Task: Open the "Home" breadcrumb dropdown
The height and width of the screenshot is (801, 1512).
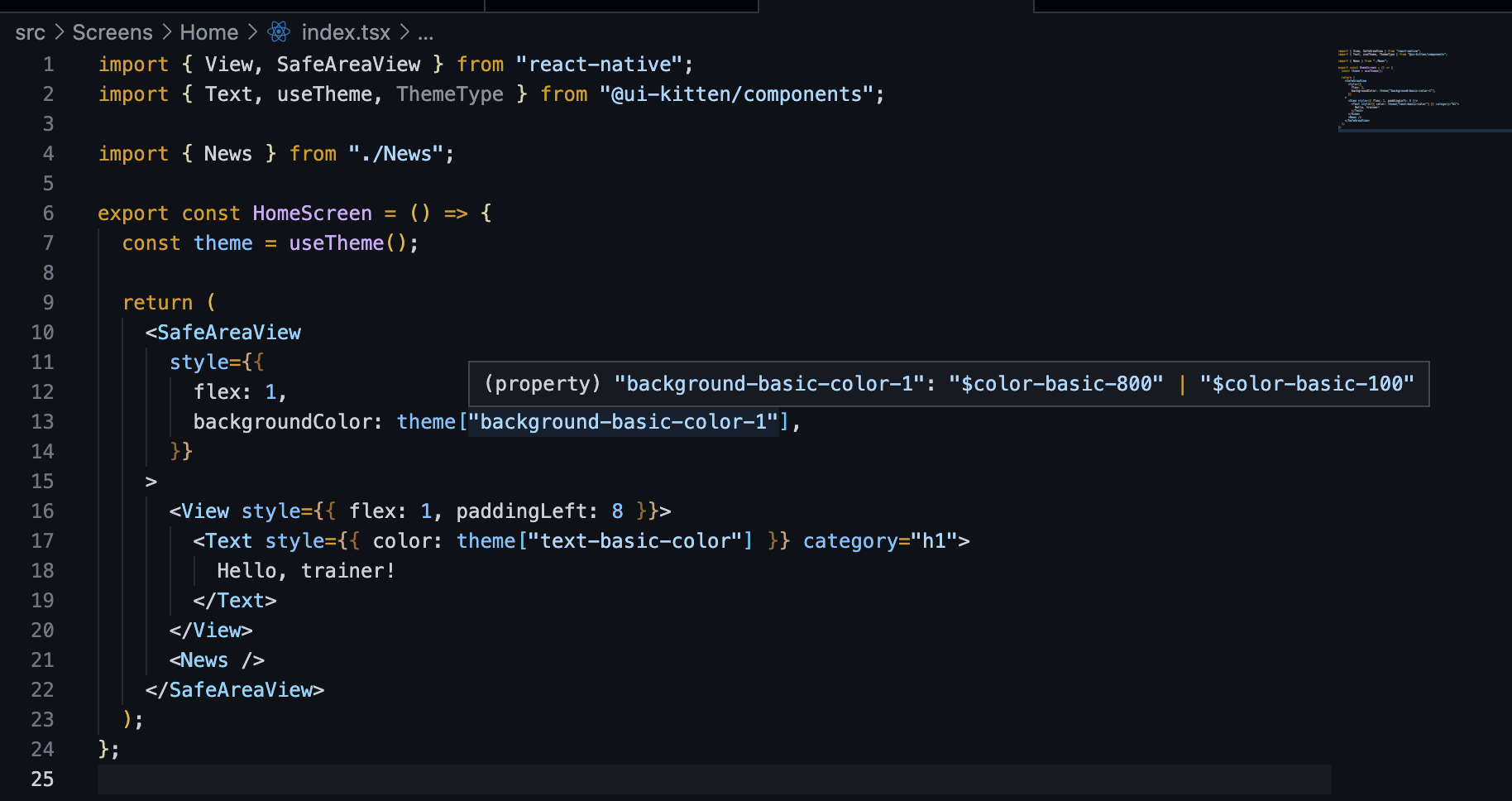Action: tap(208, 31)
